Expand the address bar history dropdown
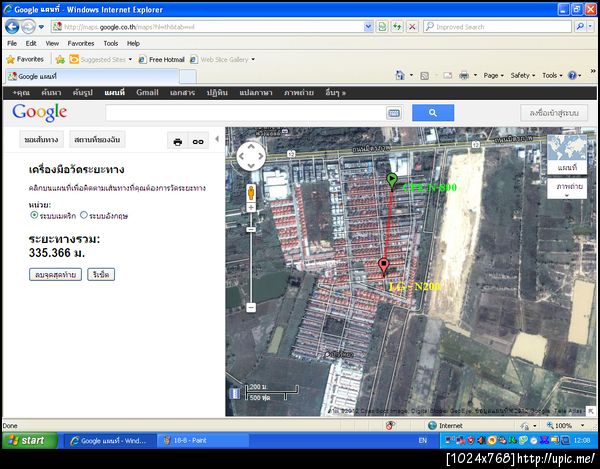Viewport: 600px width, 469px height. click(x=368, y=27)
